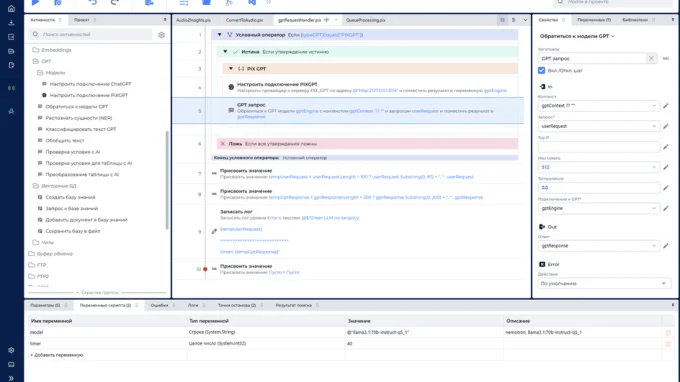
Task: Edit the Top P field with the pencil icon
Action: 666,147
